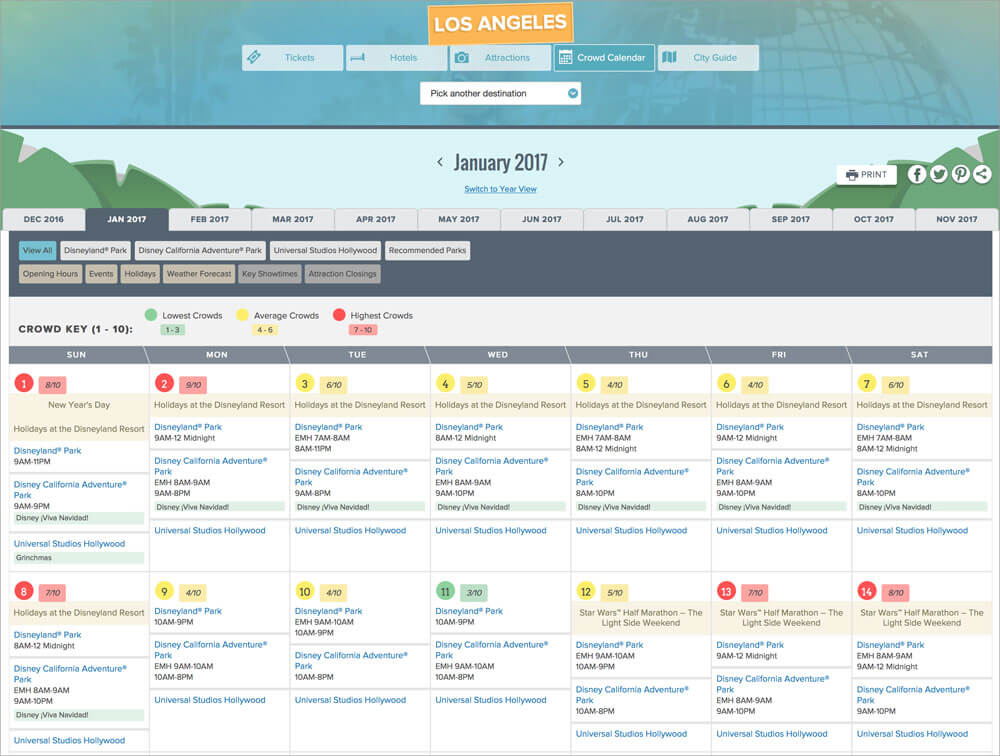1000x756 pixels.
Task: Click the Tickets ticket icon
Action: click(256, 57)
